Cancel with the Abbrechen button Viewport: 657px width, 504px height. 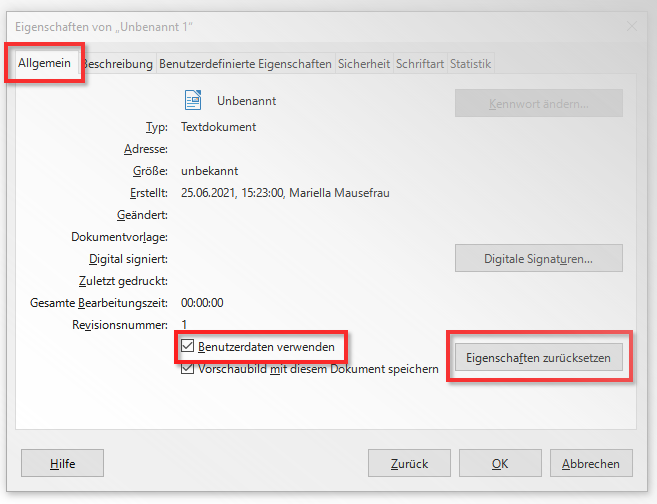[x=591, y=463]
